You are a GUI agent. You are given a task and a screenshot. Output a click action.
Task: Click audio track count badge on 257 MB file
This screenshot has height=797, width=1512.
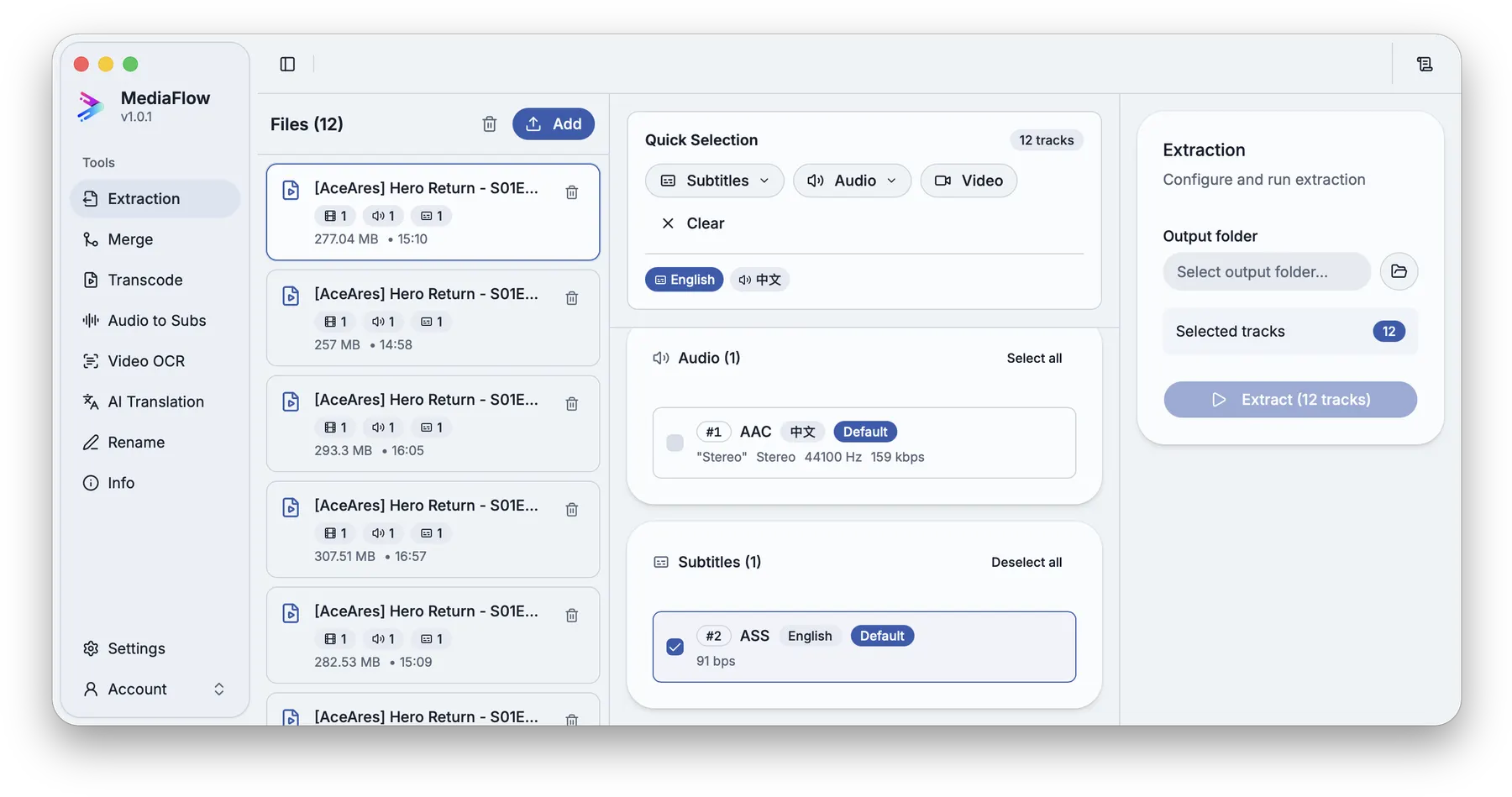(x=383, y=322)
